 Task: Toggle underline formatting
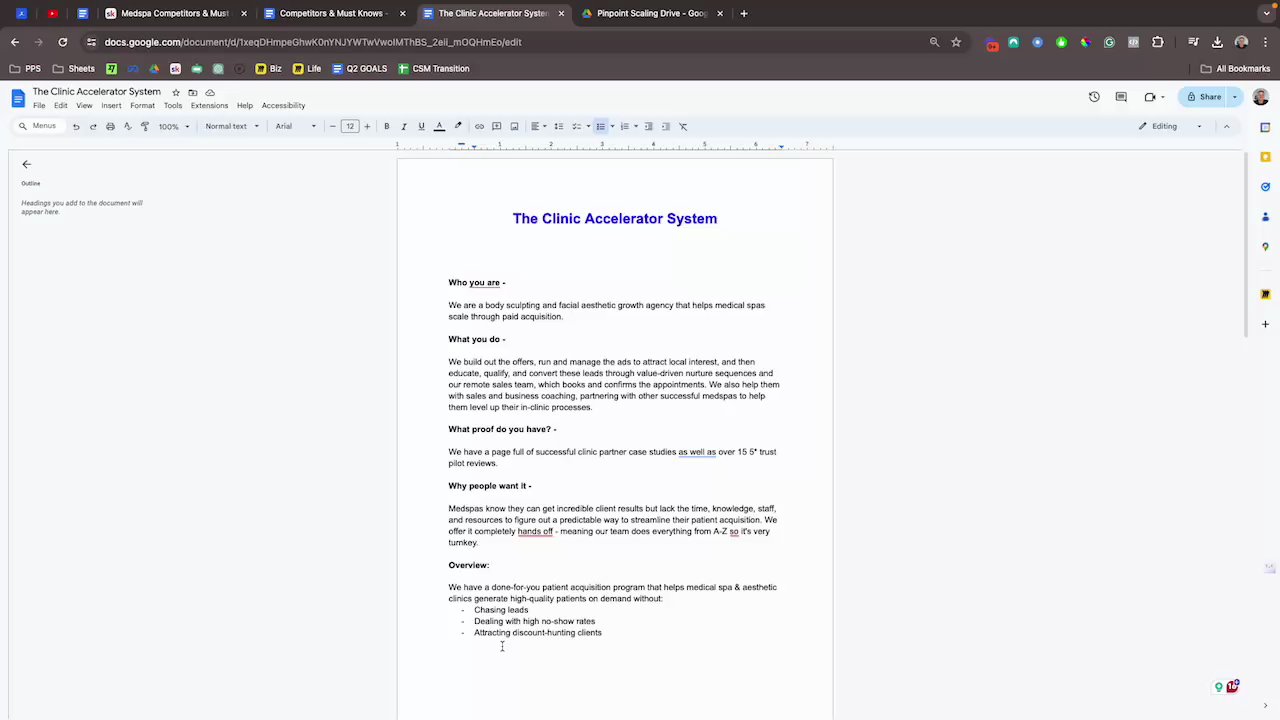click(421, 126)
